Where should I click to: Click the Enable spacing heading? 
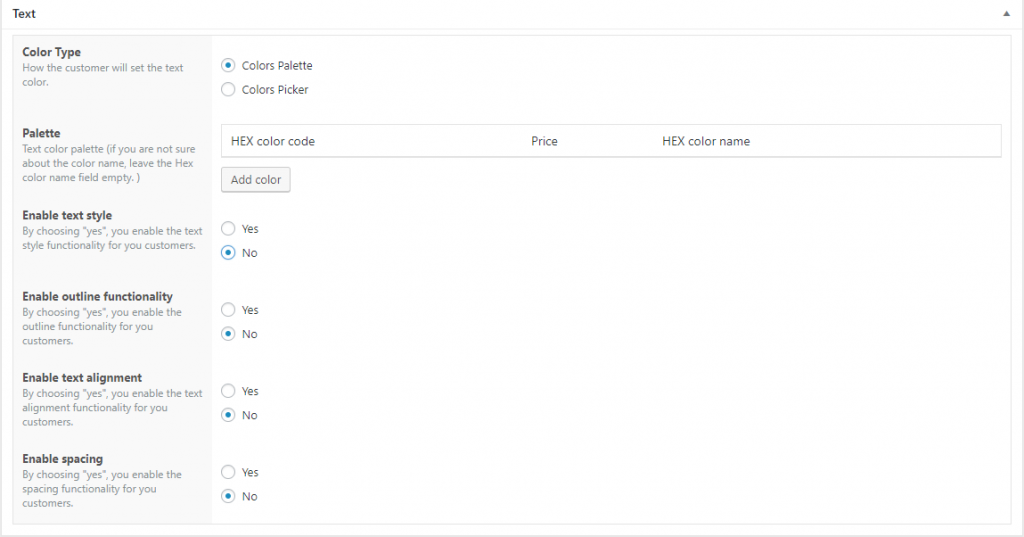(x=62, y=459)
